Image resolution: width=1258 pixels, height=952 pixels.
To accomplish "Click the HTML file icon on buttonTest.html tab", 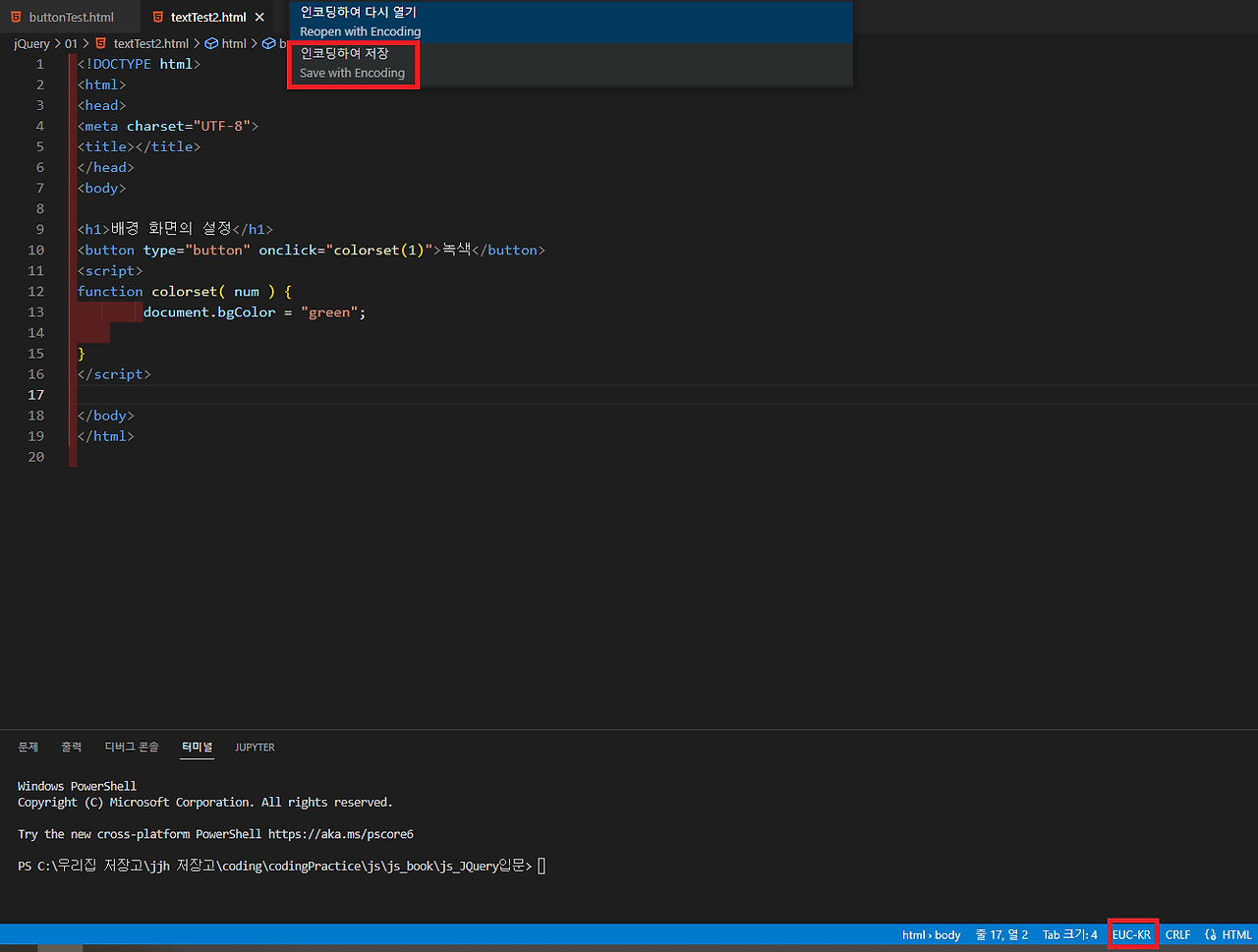I will point(16,16).
